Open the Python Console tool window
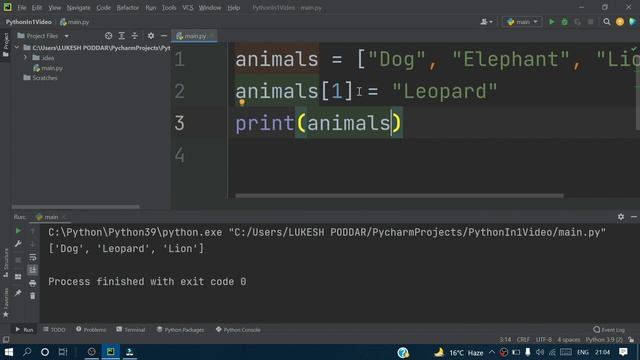The height and width of the screenshot is (360, 640). point(238,330)
